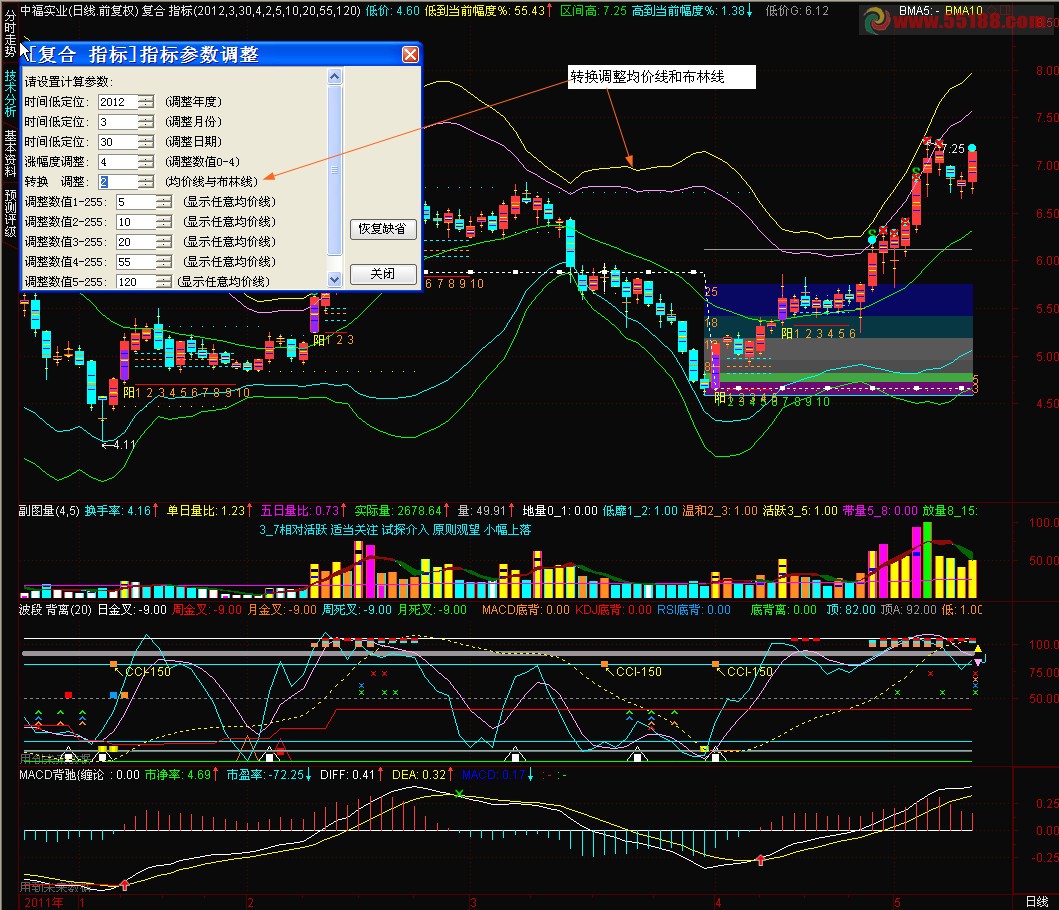
Task: Click the spinner beside the month value 3
Action: click(147, 122)
